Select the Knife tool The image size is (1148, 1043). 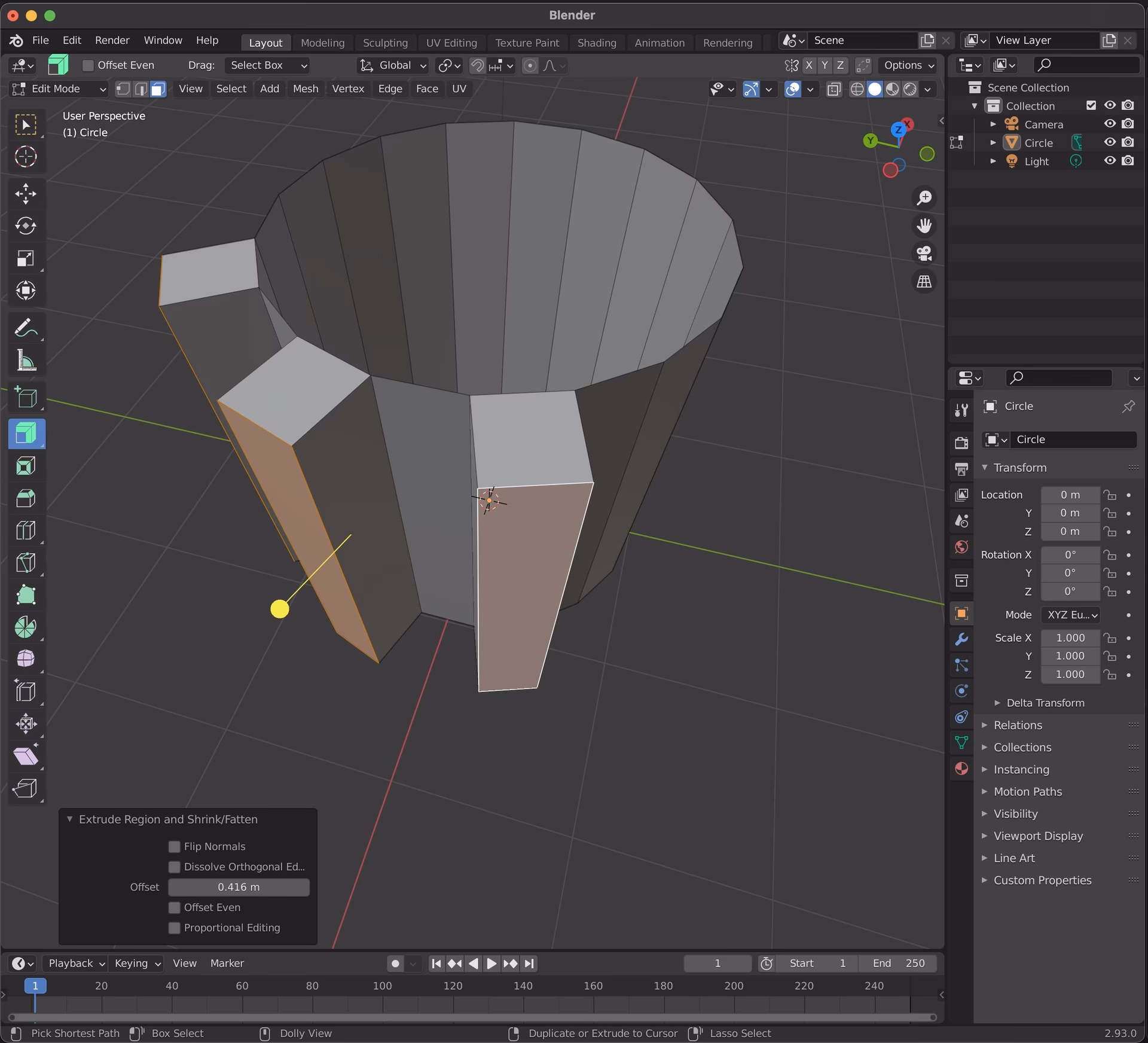click(x=26, y=563)
